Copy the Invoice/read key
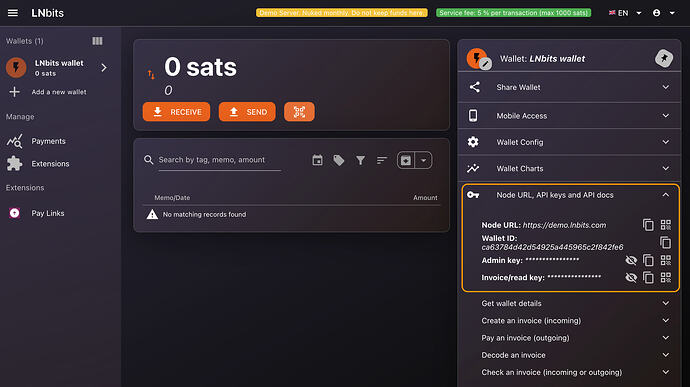Screen dimensions: 690x387 click(648, 277)
